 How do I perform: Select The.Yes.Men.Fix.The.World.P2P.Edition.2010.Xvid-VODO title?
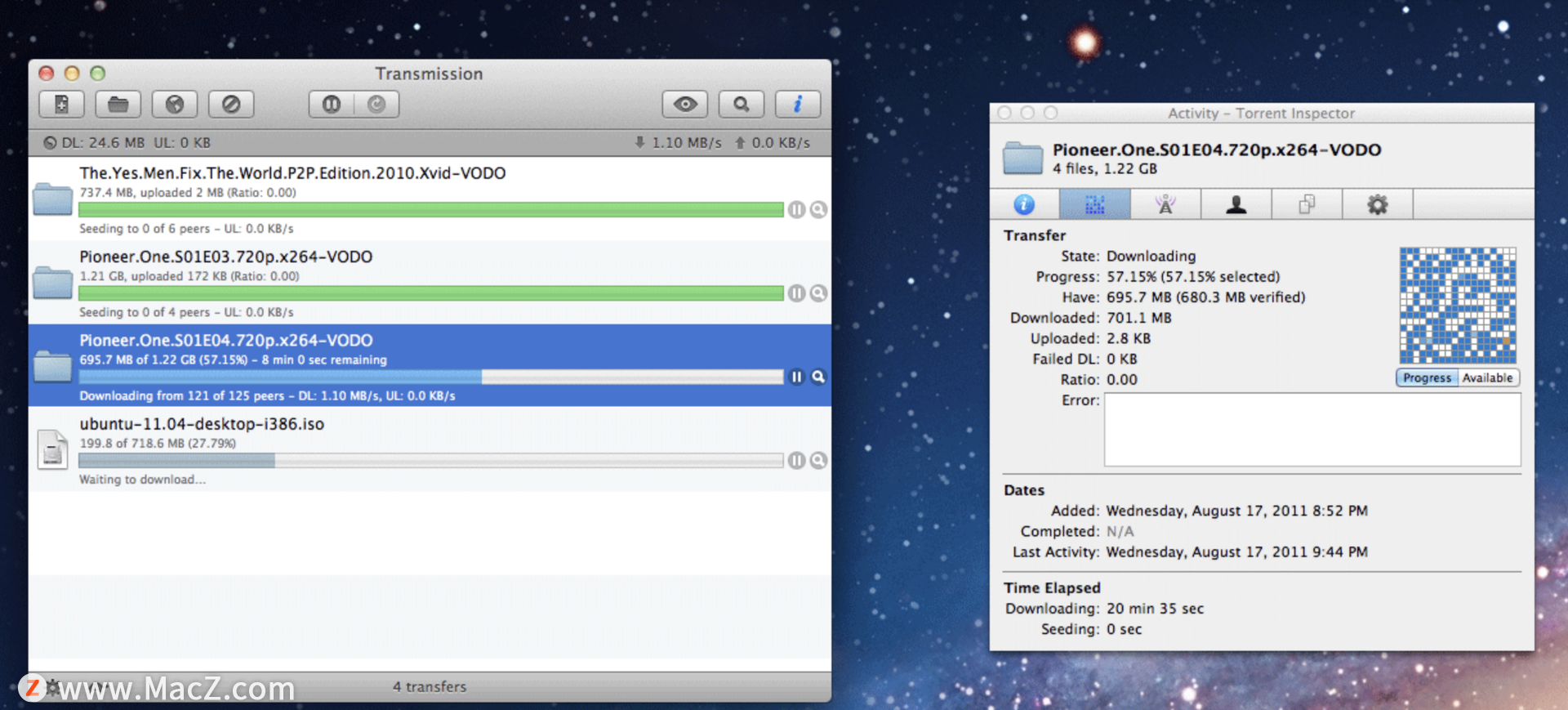click(292, 173)
